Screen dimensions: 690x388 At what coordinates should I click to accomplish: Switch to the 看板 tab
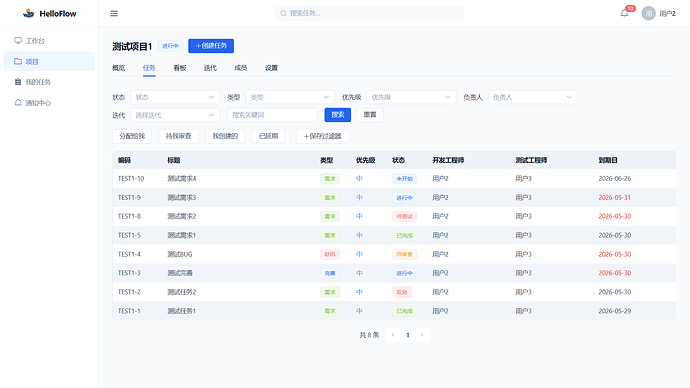(180, 68)
